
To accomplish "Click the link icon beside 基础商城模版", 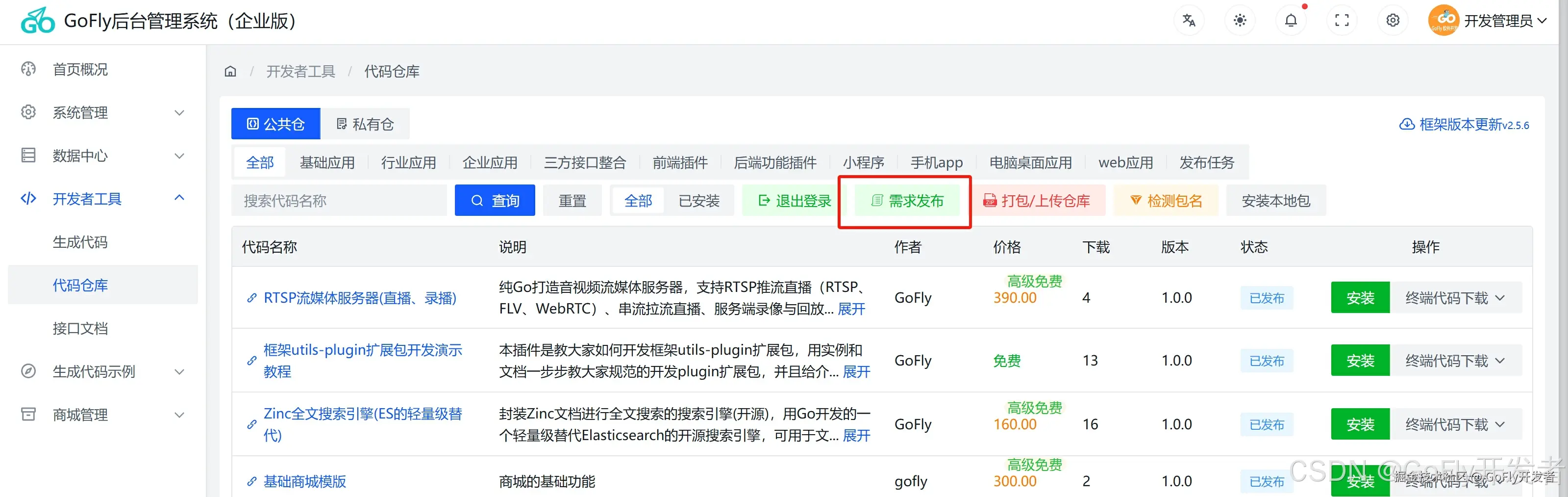I will pos(251,481).
